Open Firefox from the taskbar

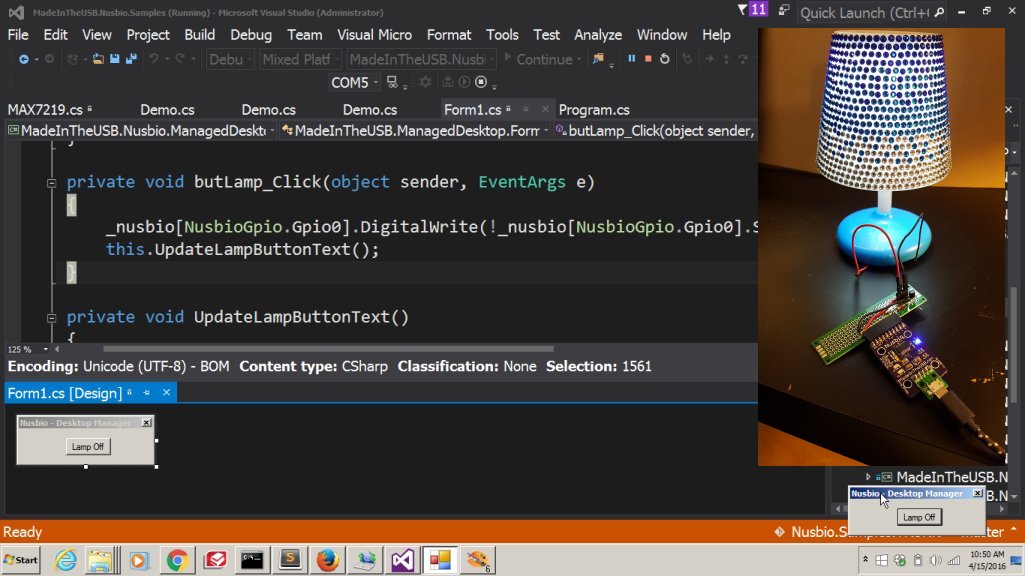pos(327,560)
